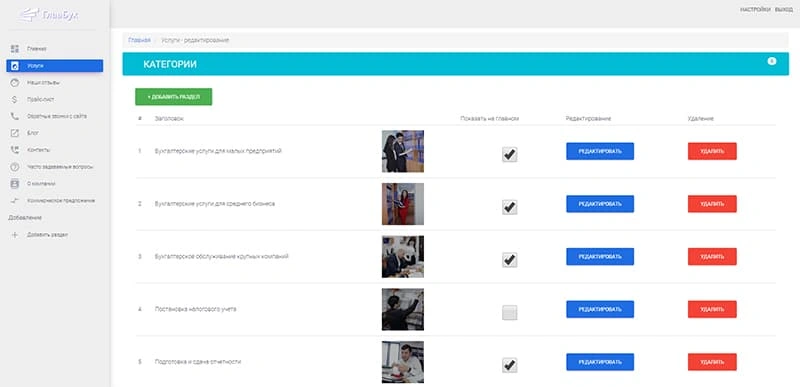Click image for Бухгалтерское обслуживание крупных компаний
Viewport: 800px width, 387px height.
click(x=403, y=256)
